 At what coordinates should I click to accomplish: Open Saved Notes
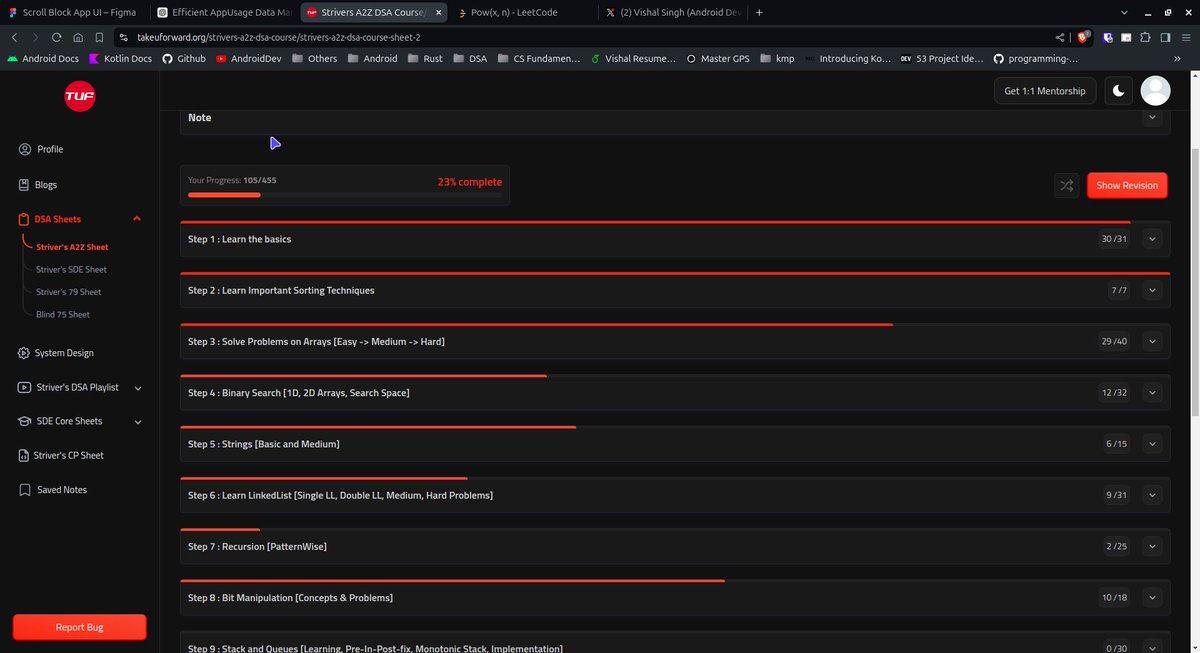point(53,490)
